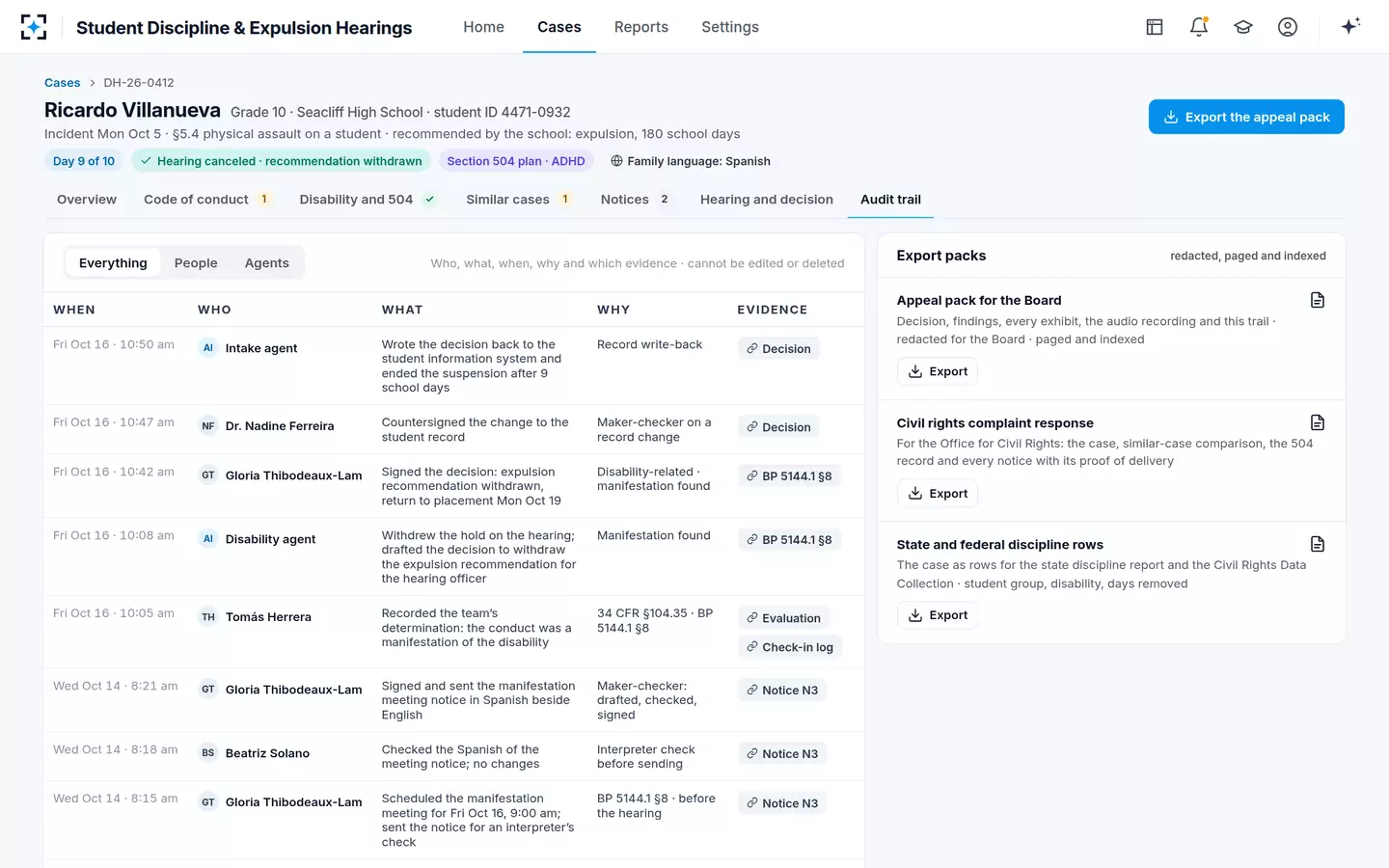
Task: Go to Cases breadcrumb link
Action: pyautogui.click(x=63, y=83)
